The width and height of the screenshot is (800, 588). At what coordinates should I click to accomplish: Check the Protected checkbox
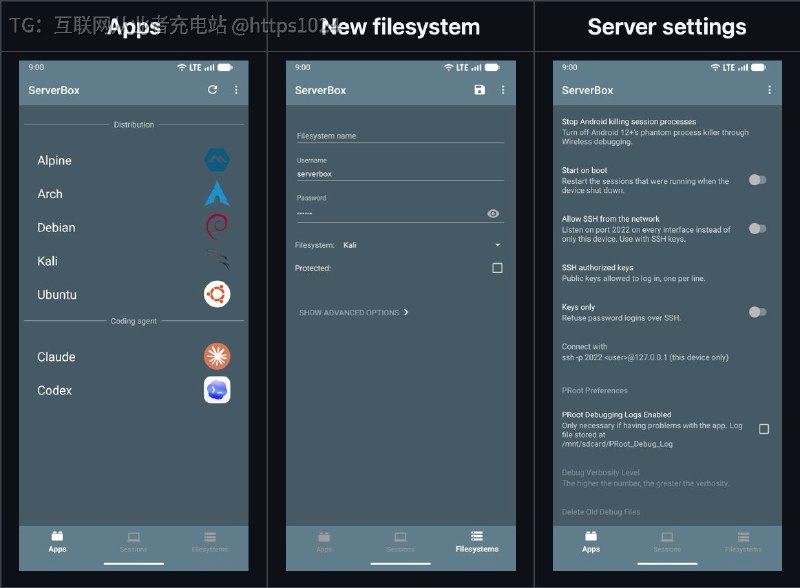[497, 268]
